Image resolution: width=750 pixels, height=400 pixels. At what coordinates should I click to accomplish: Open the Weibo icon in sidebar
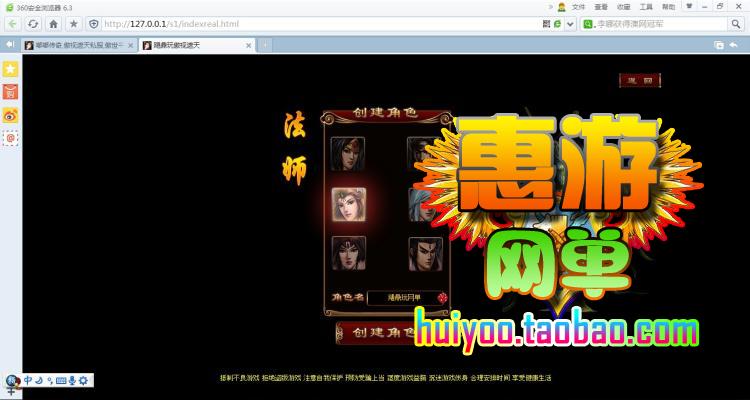click(11, 115)
